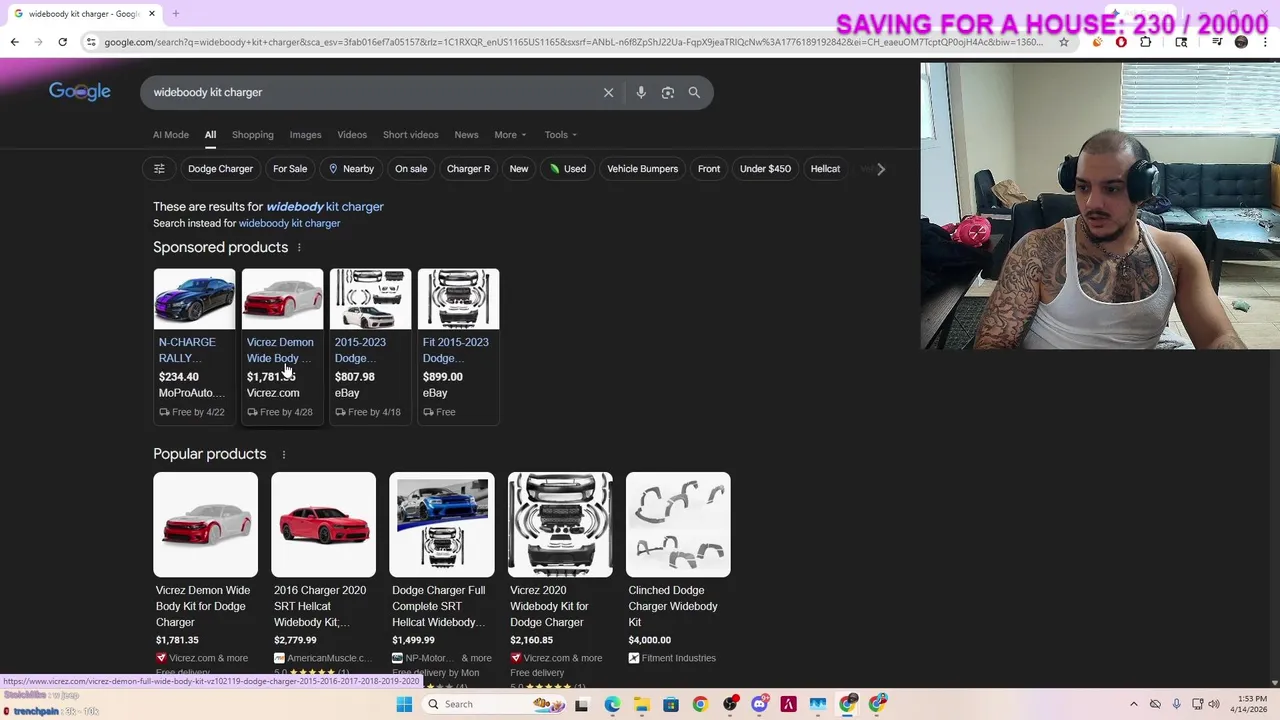This screenshot has width=1280, height=720.
Task: Open Clinched Dodge Charger Widebody Kit thumbnail
Action: (x=678, y=525)
